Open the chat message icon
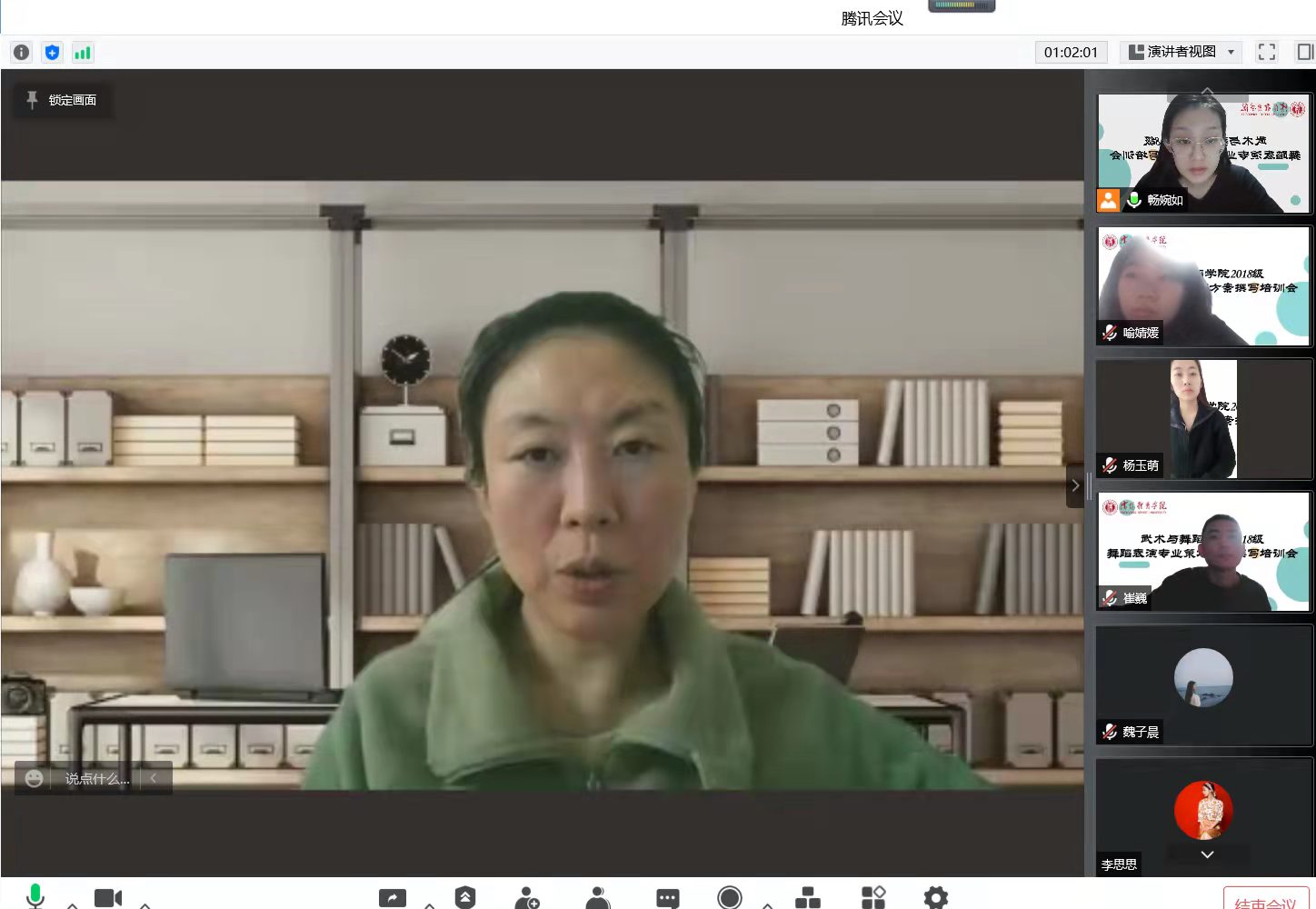1316x909 pixels. pos(667,897)
